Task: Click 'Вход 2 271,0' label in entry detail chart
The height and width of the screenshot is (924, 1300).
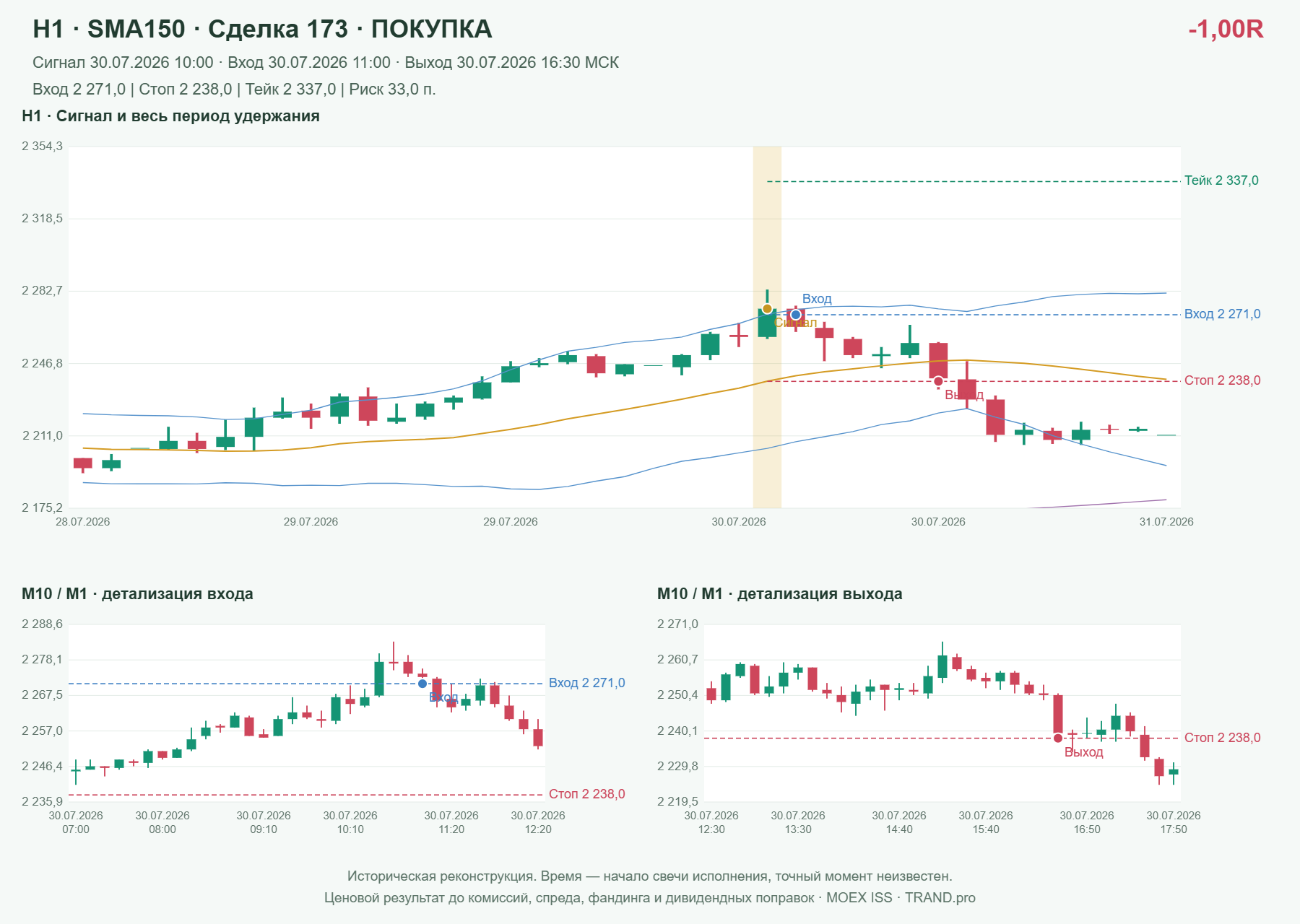Action: tap(586, 683)
